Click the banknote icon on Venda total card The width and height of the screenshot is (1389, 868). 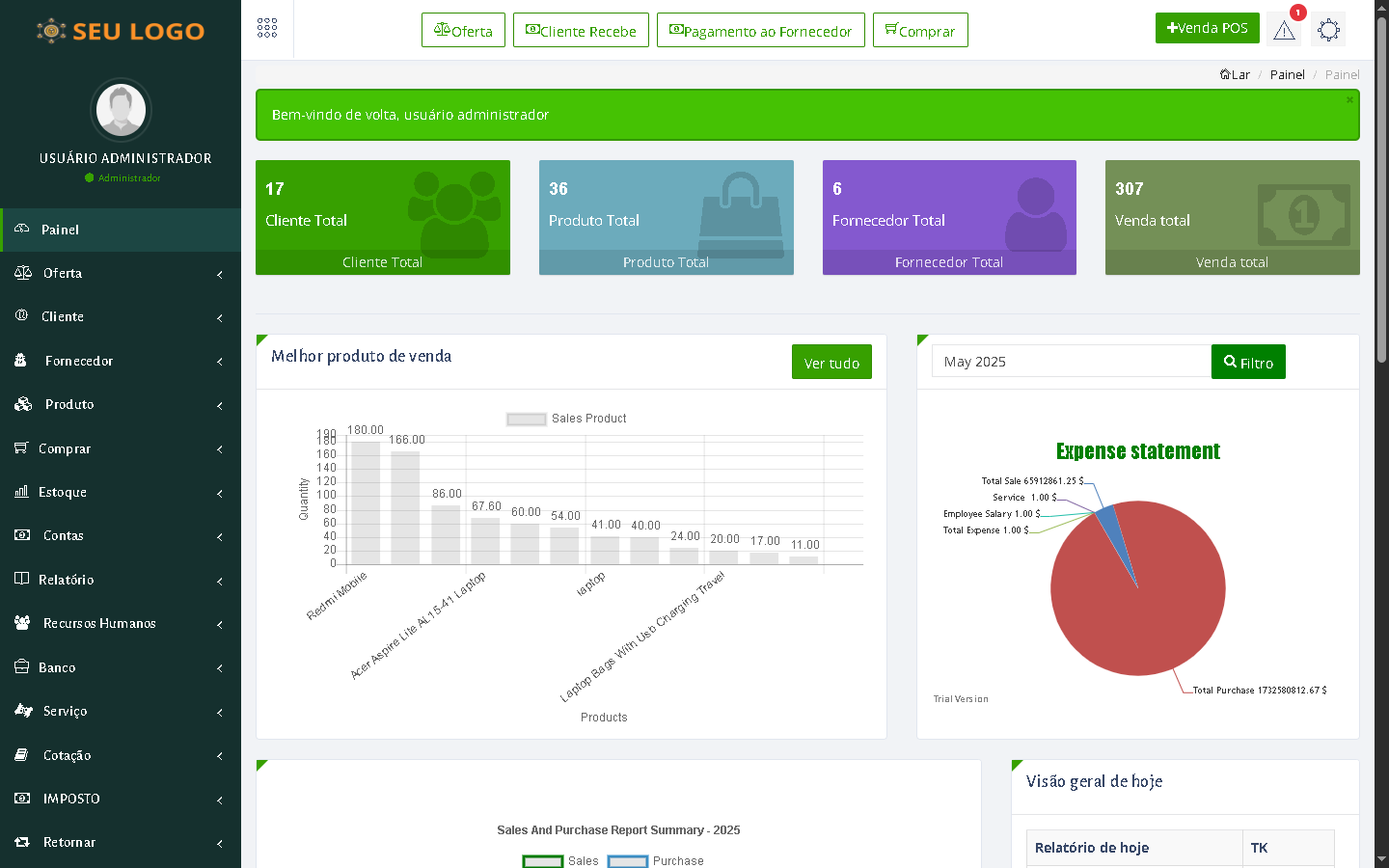click(1303, 214)
